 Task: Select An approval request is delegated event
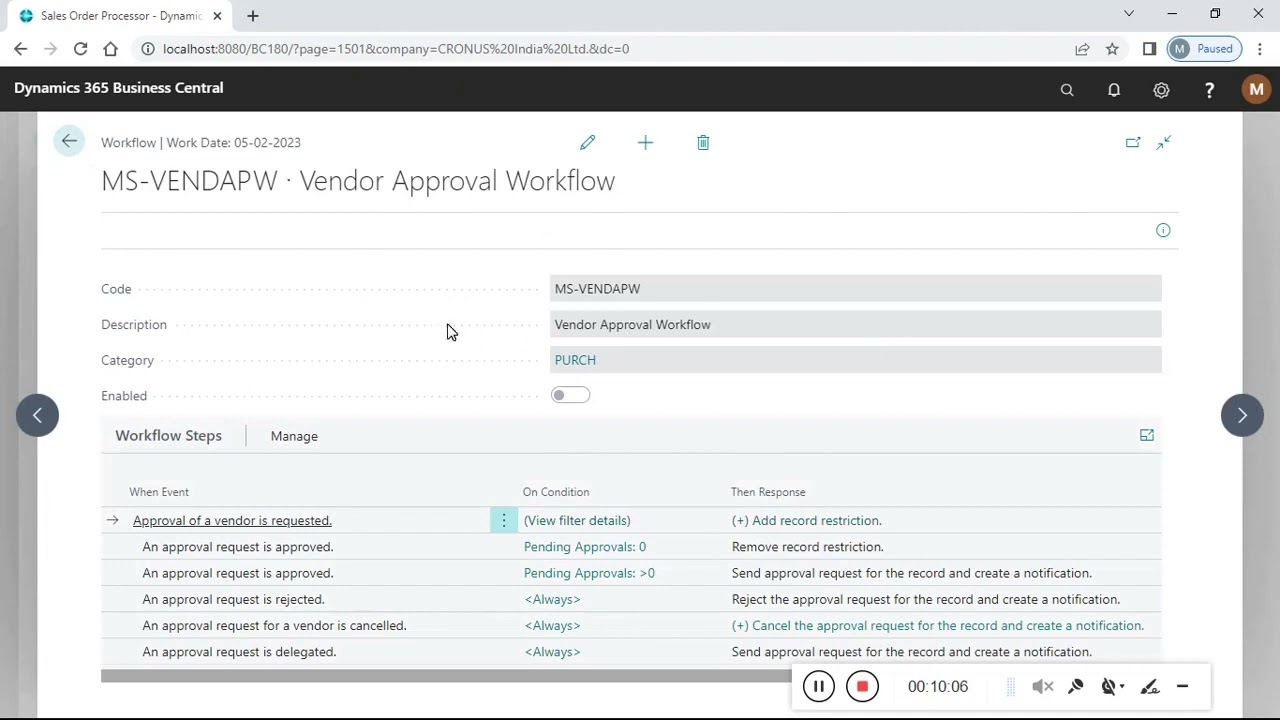tap(238, 652)
